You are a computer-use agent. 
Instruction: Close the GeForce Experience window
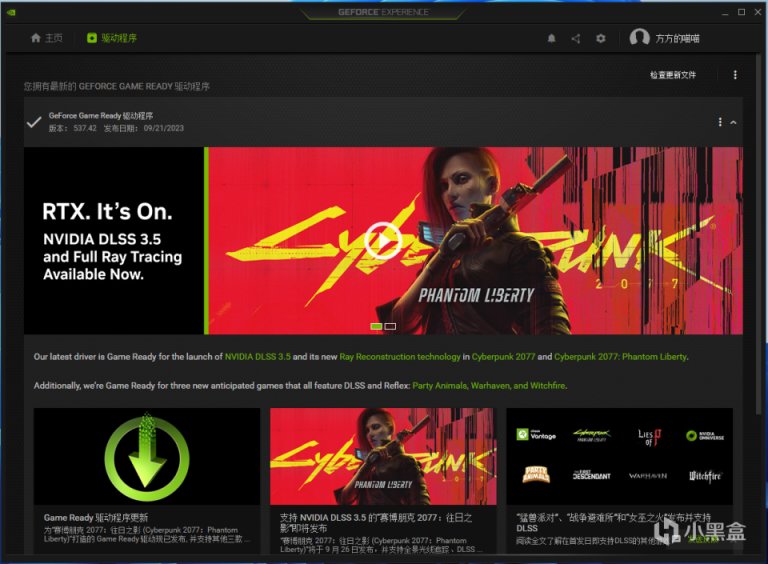click(x=758, y=12)
